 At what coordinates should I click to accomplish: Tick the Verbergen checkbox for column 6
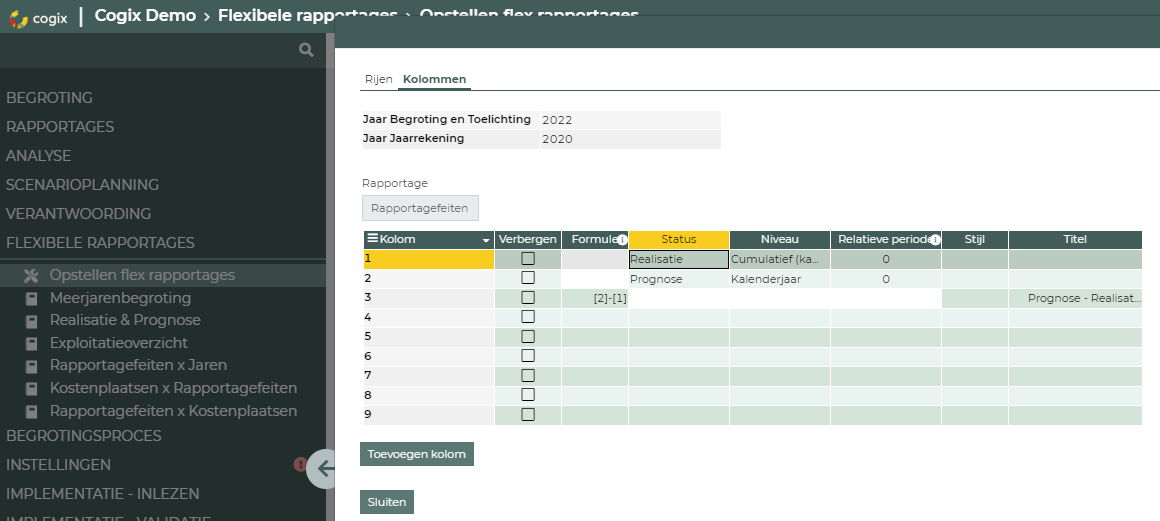[527, 356]
